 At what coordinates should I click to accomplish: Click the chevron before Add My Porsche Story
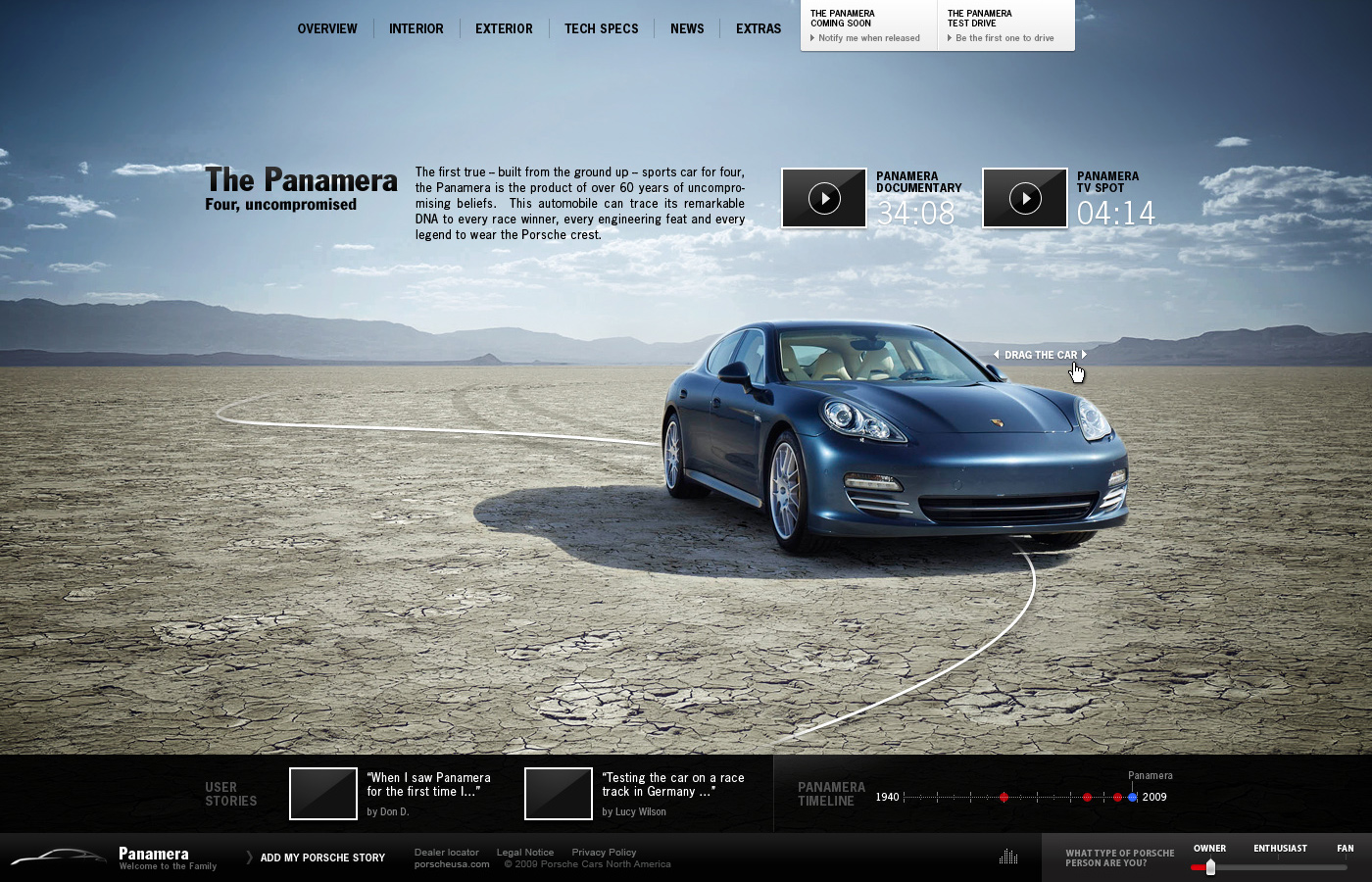(249, 857)
